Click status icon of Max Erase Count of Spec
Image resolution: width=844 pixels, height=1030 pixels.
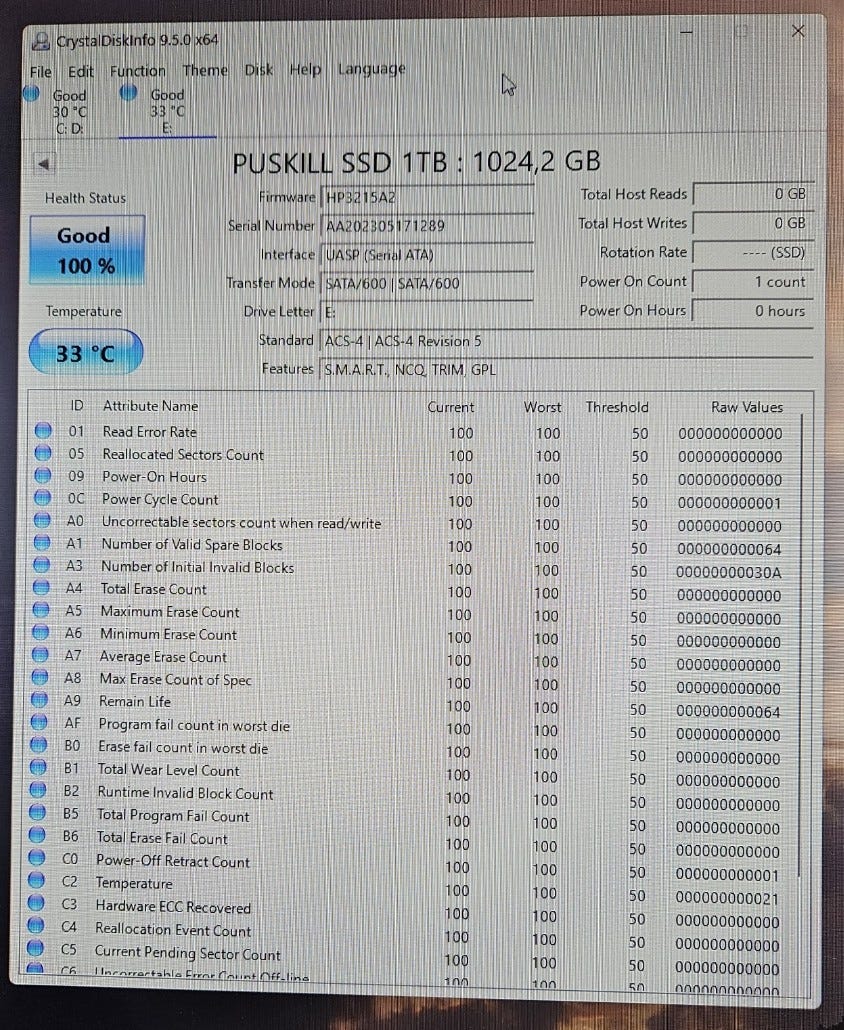(39, 677)
